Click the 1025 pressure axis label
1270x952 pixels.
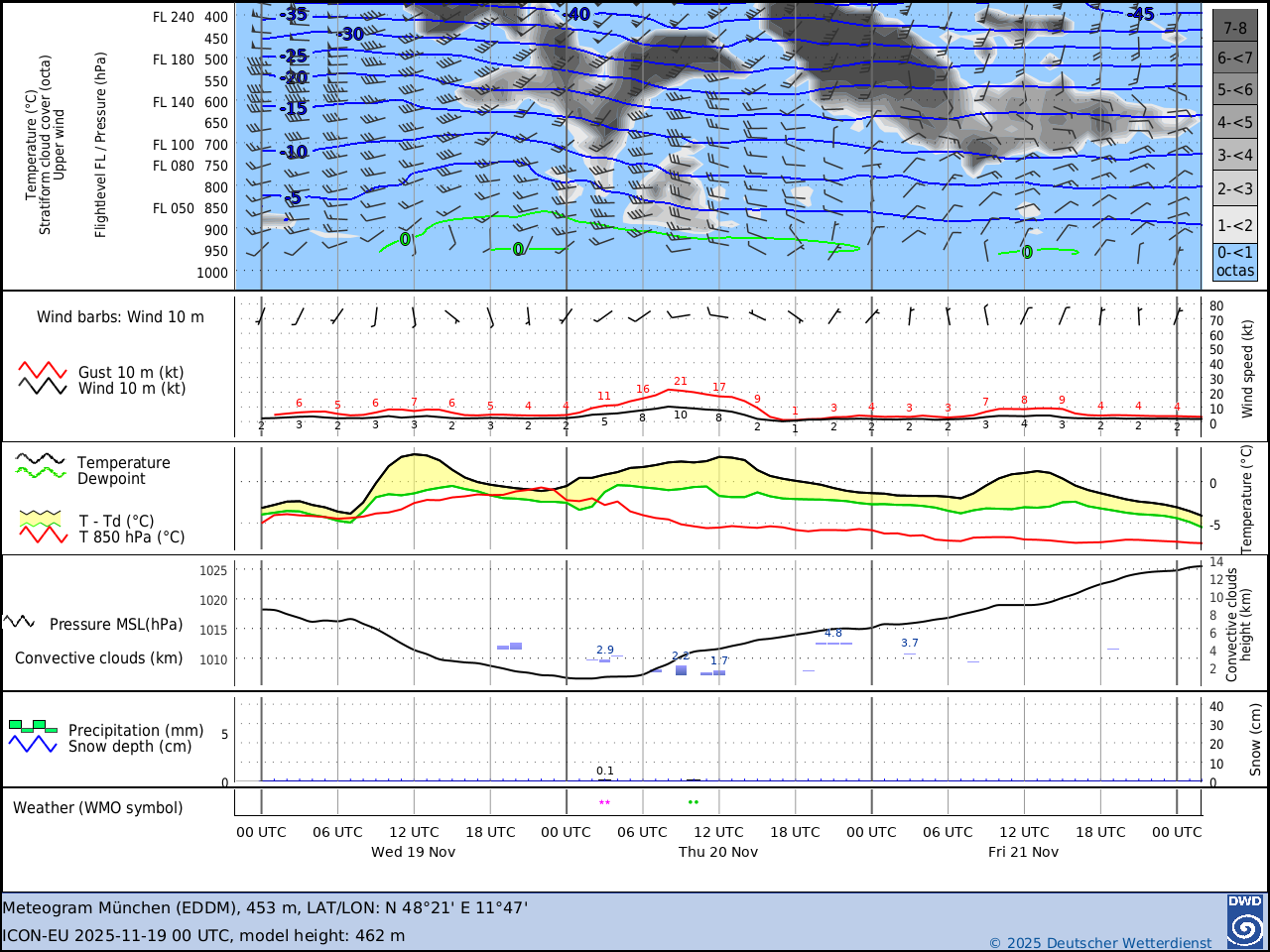click(213, 570)
